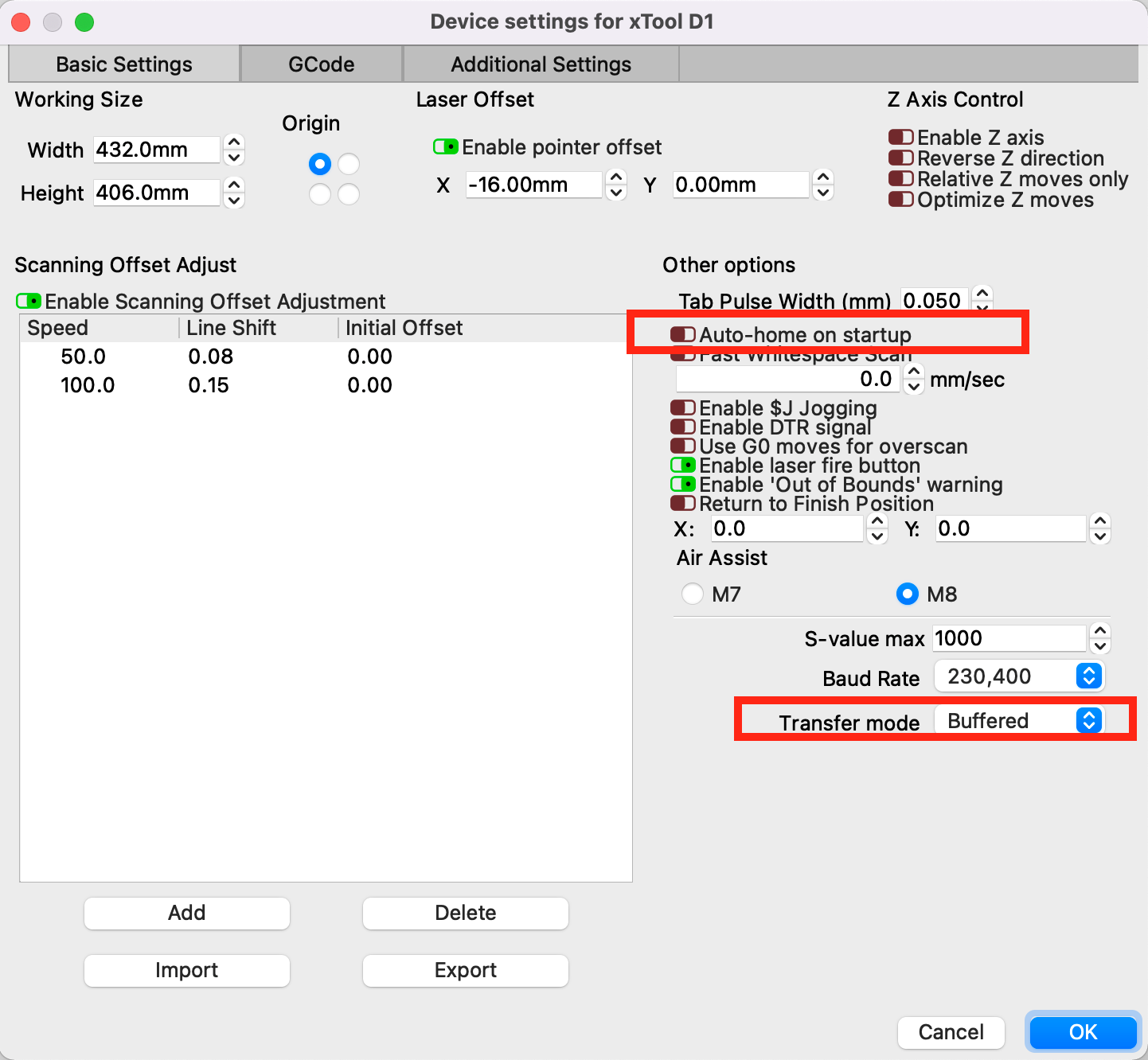Select the bottom-right Origin radio button
Viewport: 1148px width, 1060px height.
tap(349, 194)
